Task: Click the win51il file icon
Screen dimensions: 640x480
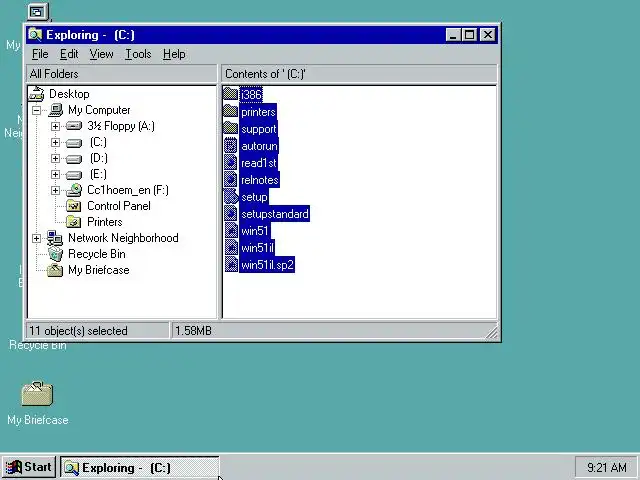Action: [231, 248]
